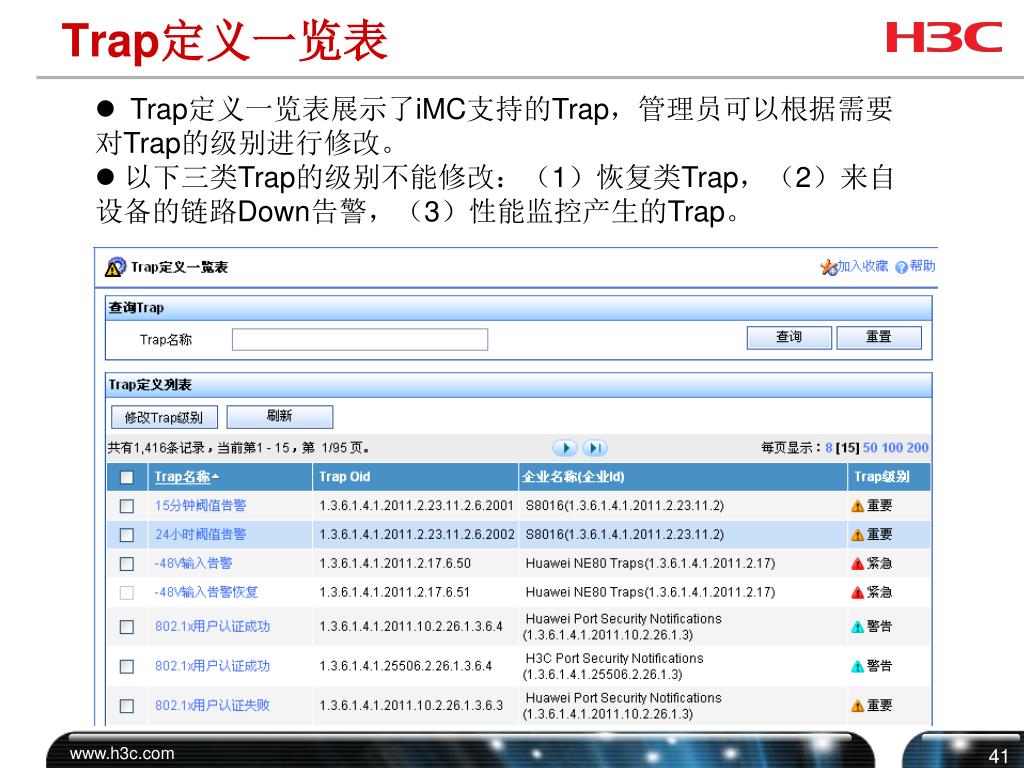Focus the Trap名称 search input field
The height and width of the screenshot is (768, 1024).
[x=360, y=340]
